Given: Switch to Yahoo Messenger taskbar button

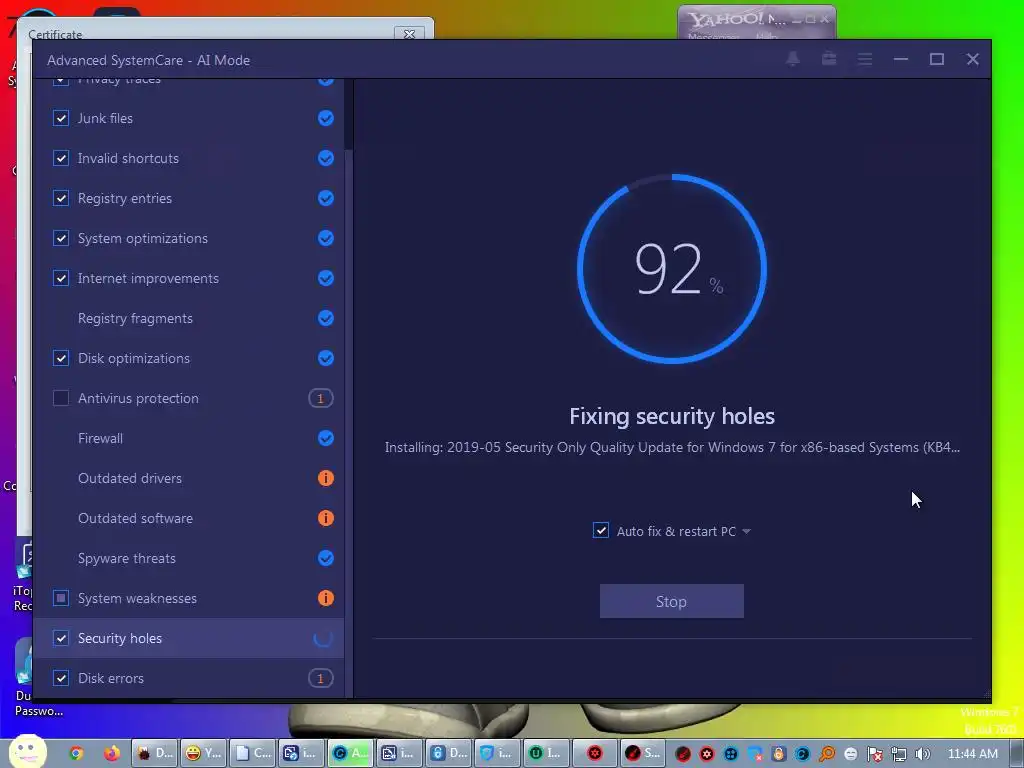Looking at the screenshot, I should click(203, 753).
